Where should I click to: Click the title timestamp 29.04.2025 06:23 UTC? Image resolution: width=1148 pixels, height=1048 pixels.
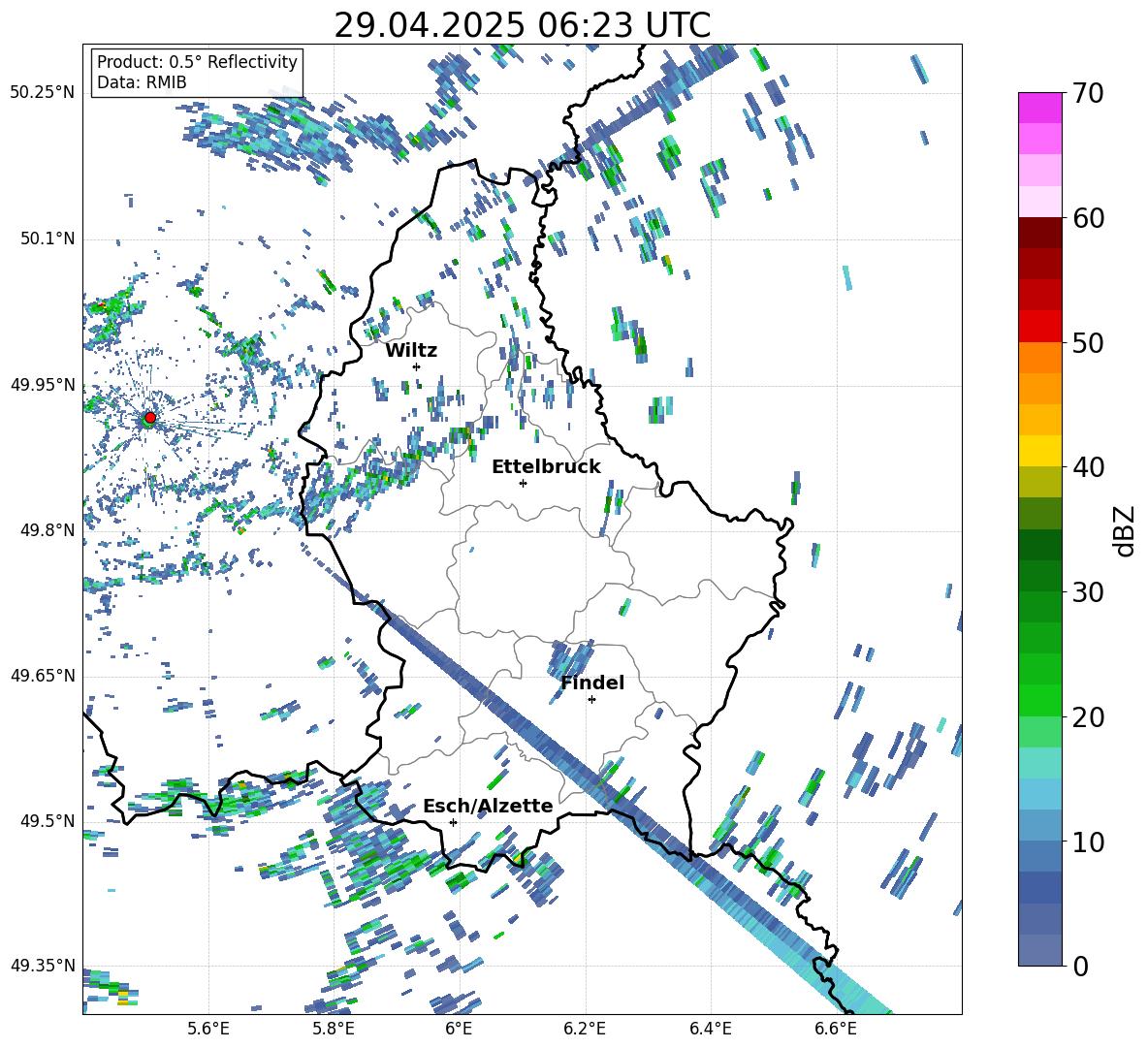522,25
